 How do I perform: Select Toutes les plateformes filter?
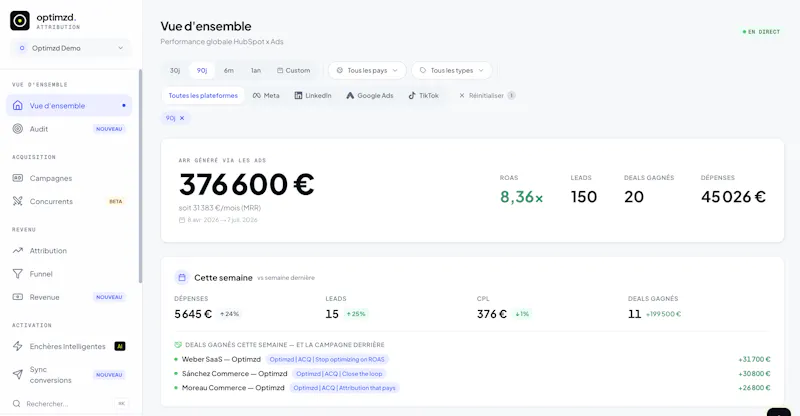pyautogui.click(x=203, y=95)
